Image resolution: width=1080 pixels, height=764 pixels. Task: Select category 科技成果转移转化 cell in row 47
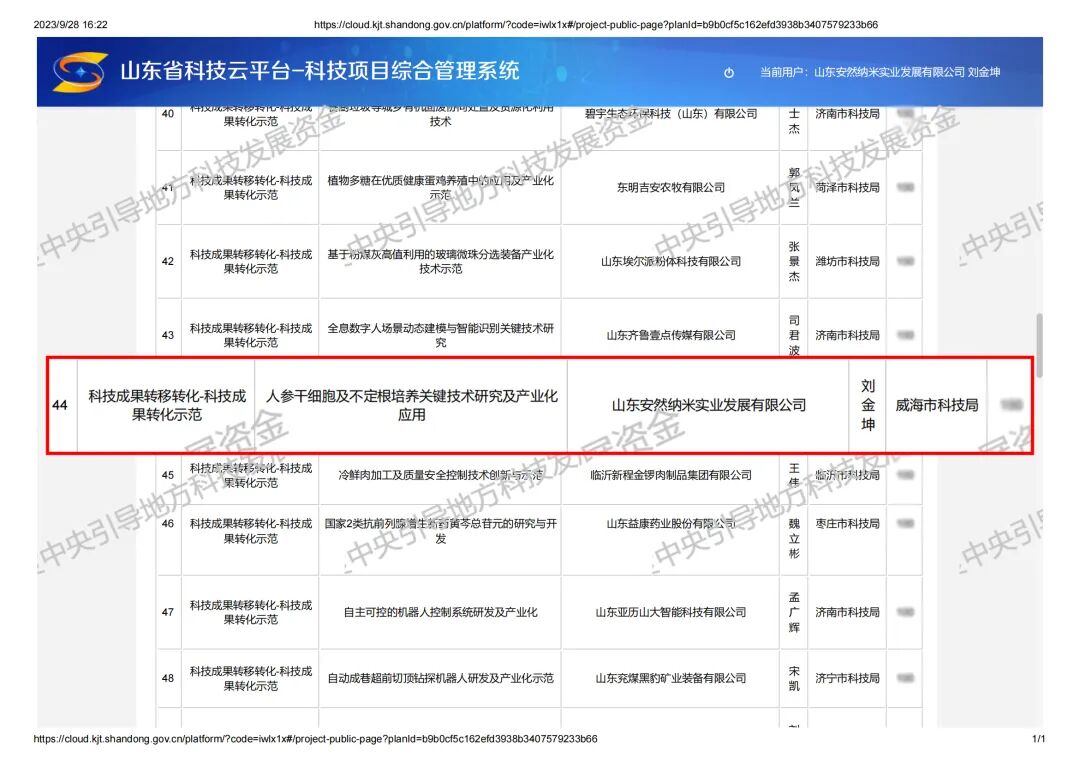click(251, 612)
